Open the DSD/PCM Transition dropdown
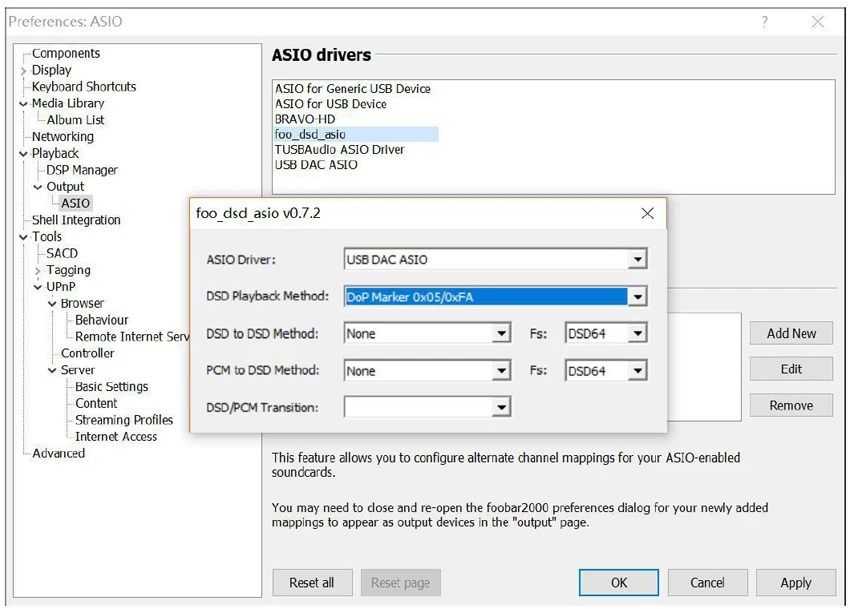The width and height of the screenshot is (850, 609). pos(501,407)
